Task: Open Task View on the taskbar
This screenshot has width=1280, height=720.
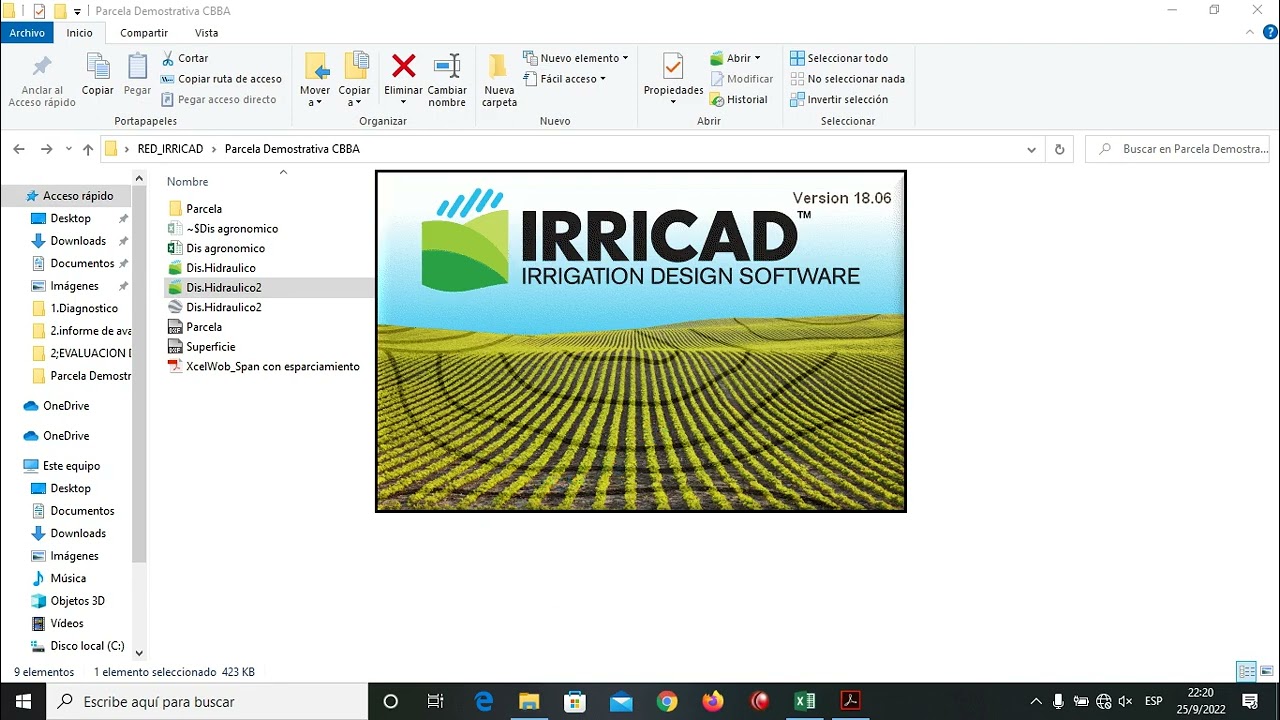Action: coord(435,701)
